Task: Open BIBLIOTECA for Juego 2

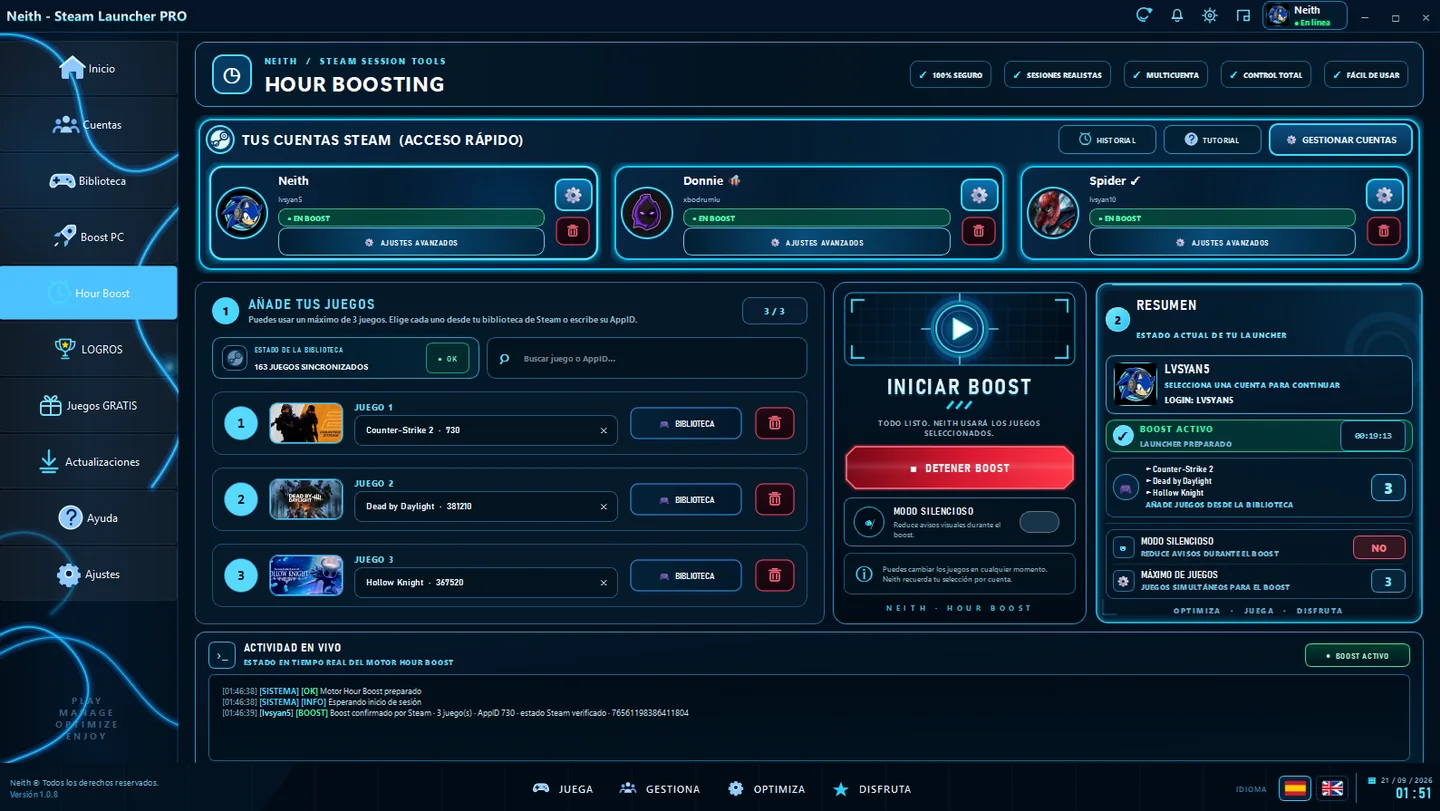Action: (x=686, y=499)
